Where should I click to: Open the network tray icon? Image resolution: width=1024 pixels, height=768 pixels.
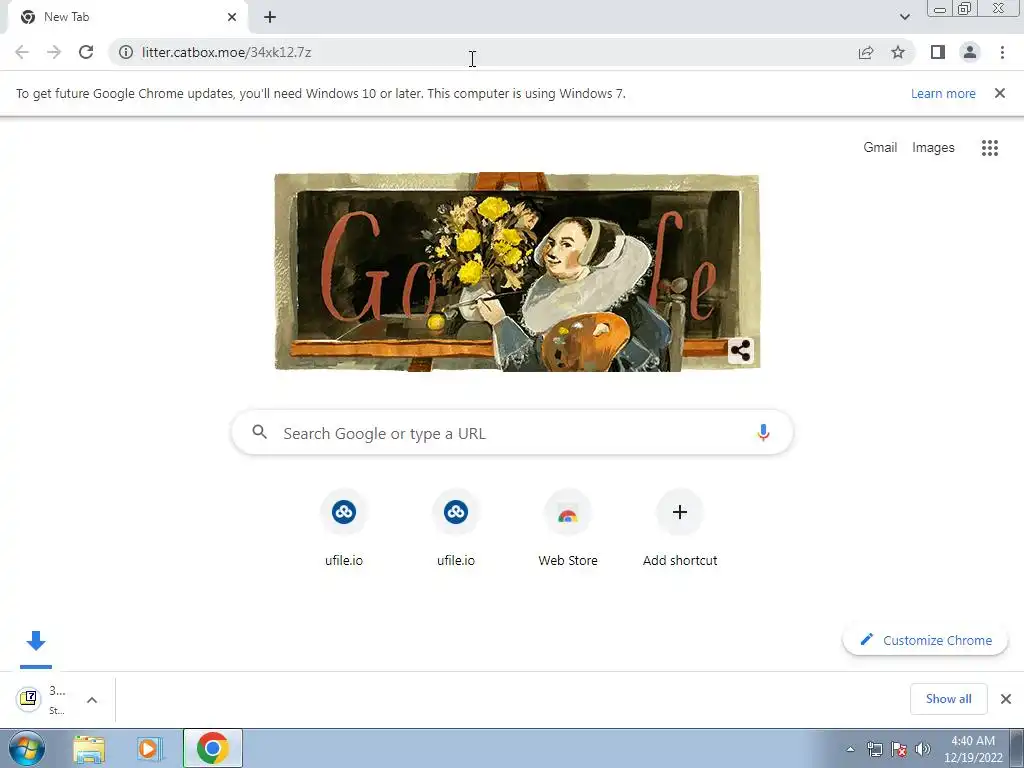[874, 749]
